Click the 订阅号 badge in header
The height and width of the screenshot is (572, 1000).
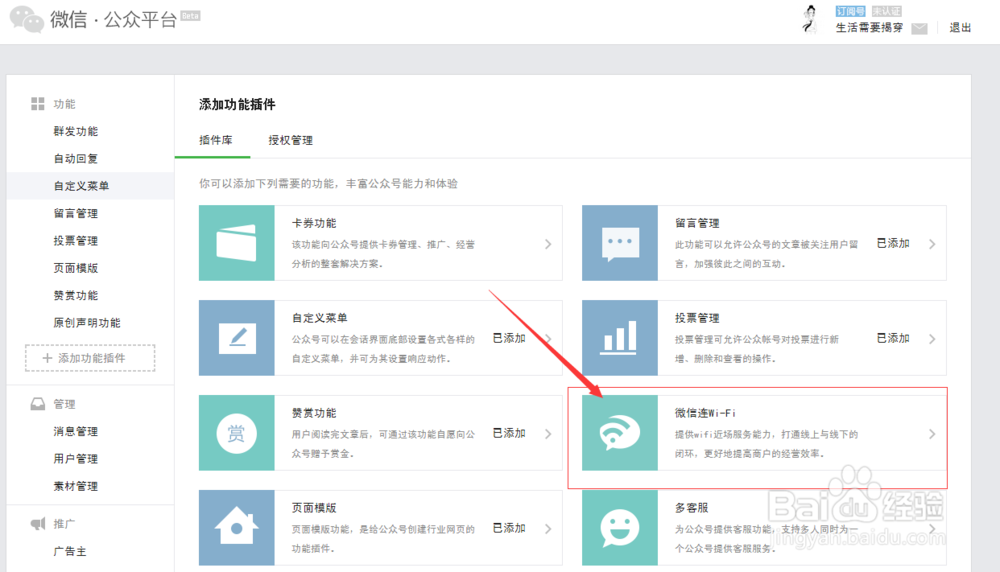[850, 11]
